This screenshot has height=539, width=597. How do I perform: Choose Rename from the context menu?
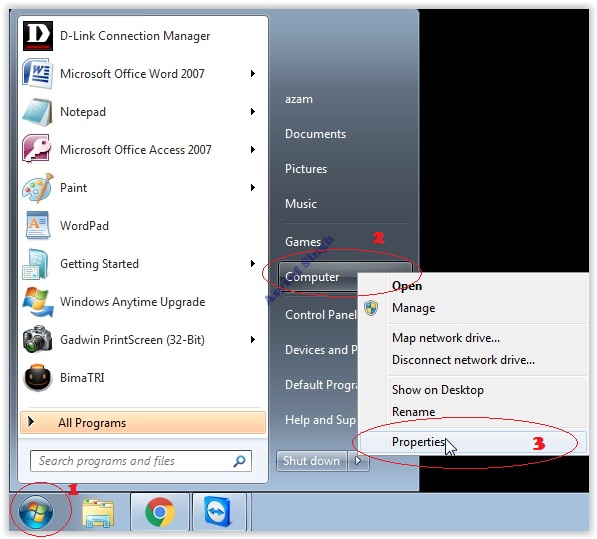(413, 411)
